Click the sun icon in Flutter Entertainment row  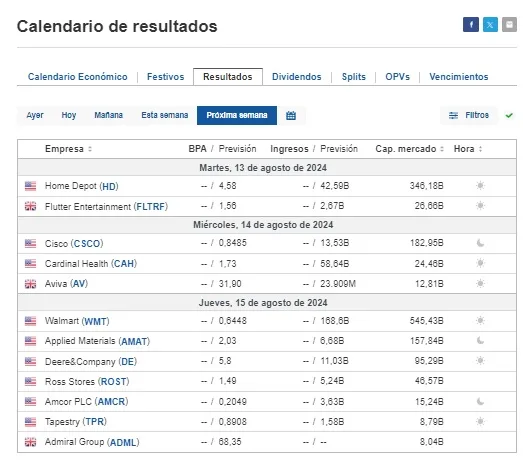(480, 205)
